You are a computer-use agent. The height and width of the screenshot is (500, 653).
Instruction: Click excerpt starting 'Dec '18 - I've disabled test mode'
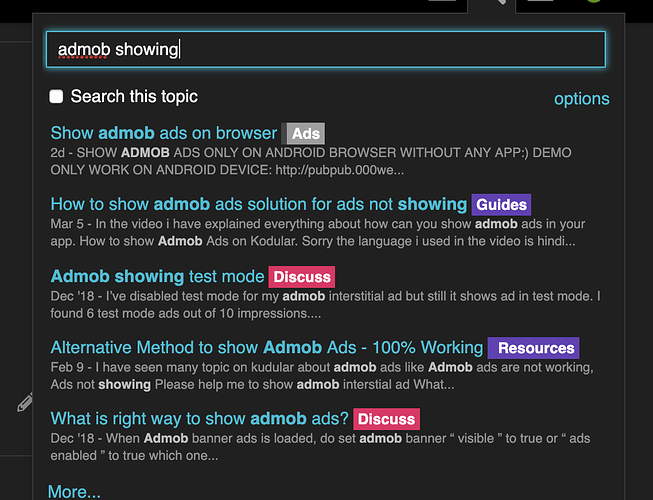325,304
